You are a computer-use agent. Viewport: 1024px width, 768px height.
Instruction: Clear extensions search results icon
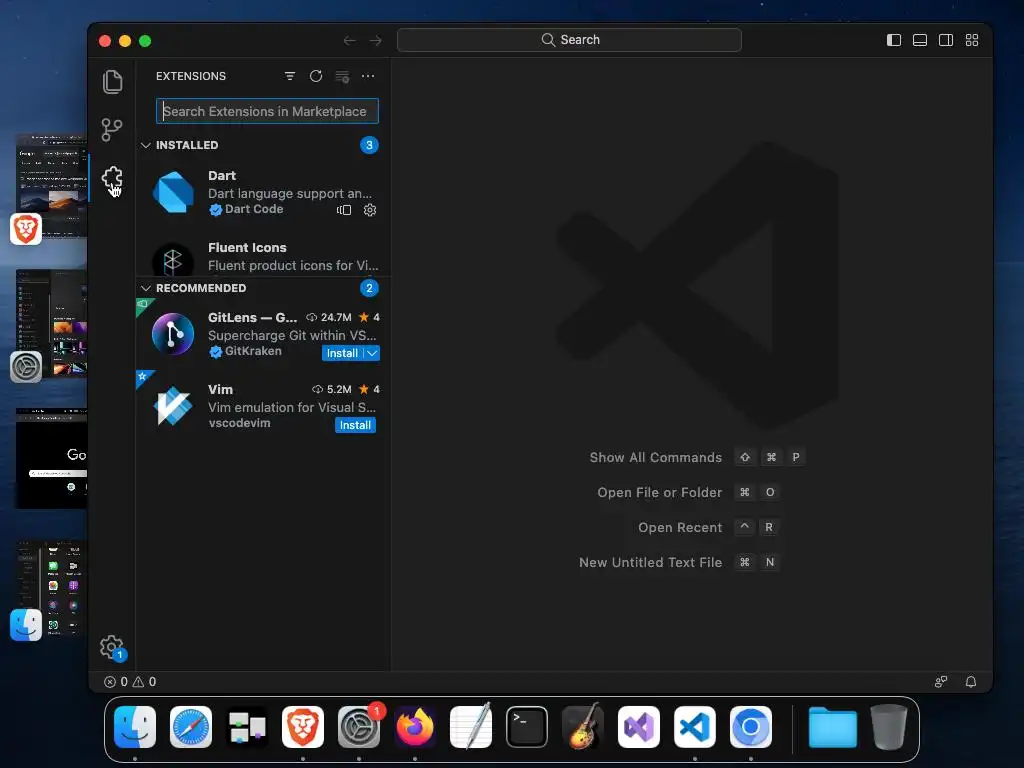click(342, 76)
